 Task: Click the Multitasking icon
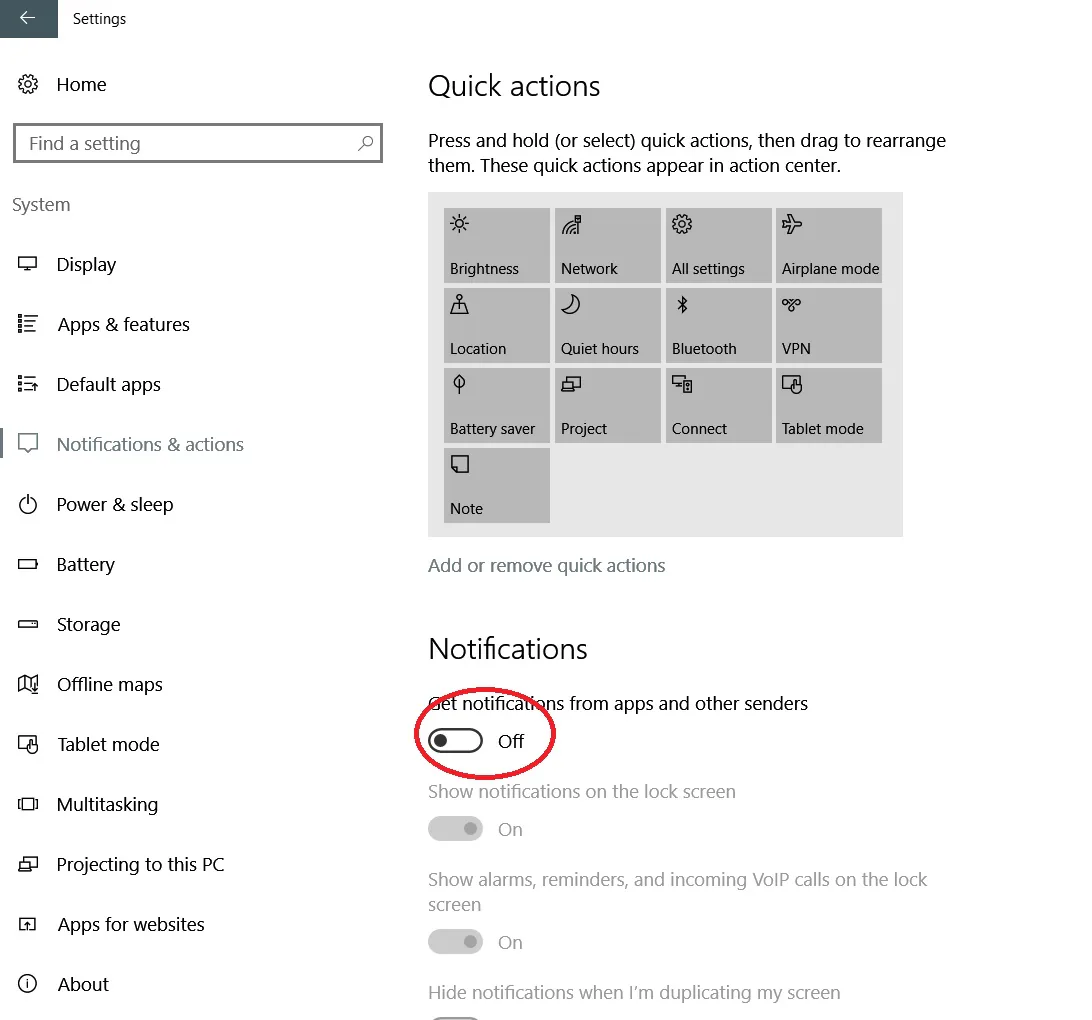point(28,804)
